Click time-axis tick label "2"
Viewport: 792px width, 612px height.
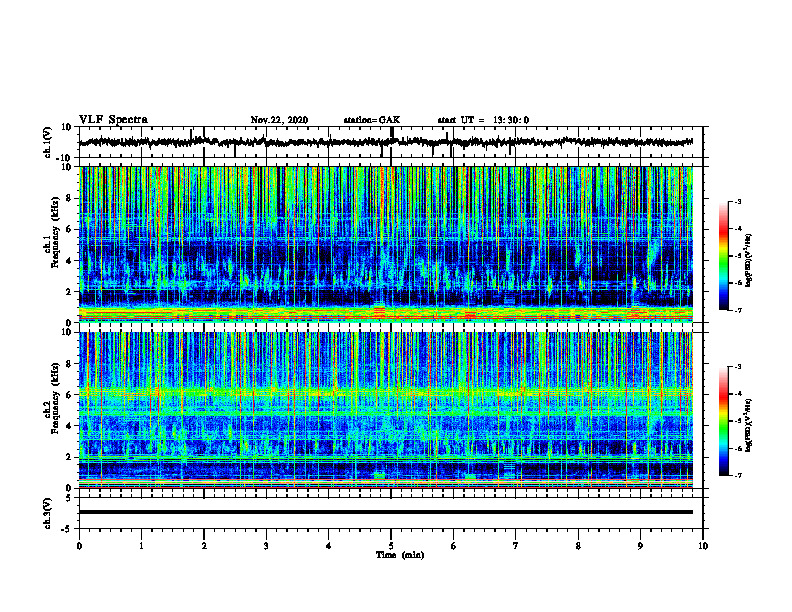point(204,546)
